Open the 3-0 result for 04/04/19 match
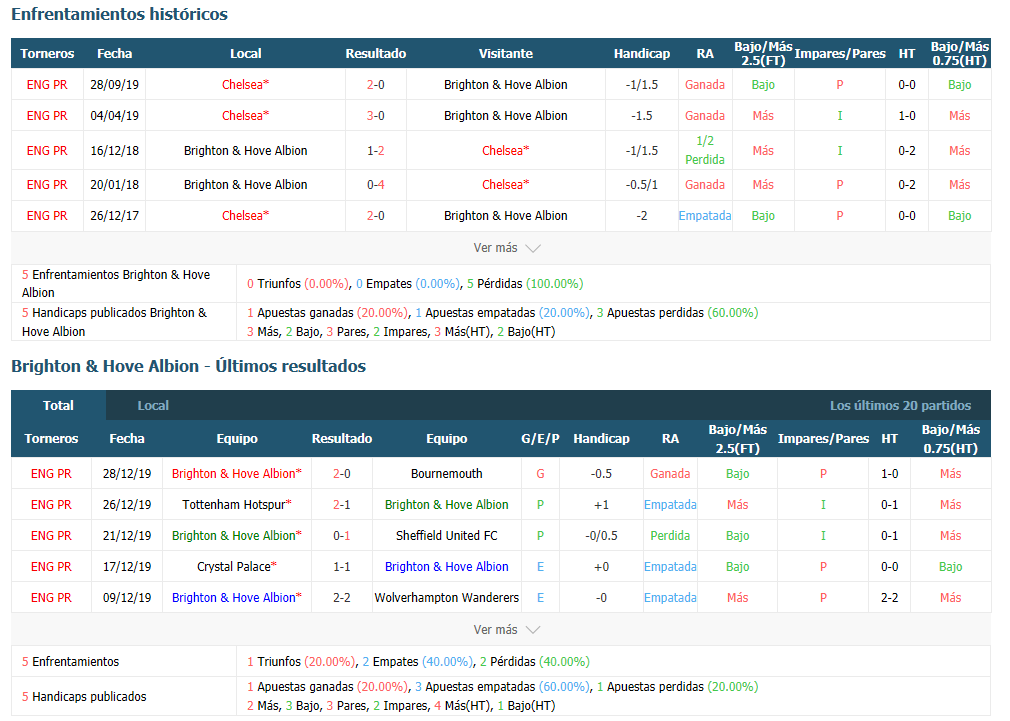 coord(376,115)
